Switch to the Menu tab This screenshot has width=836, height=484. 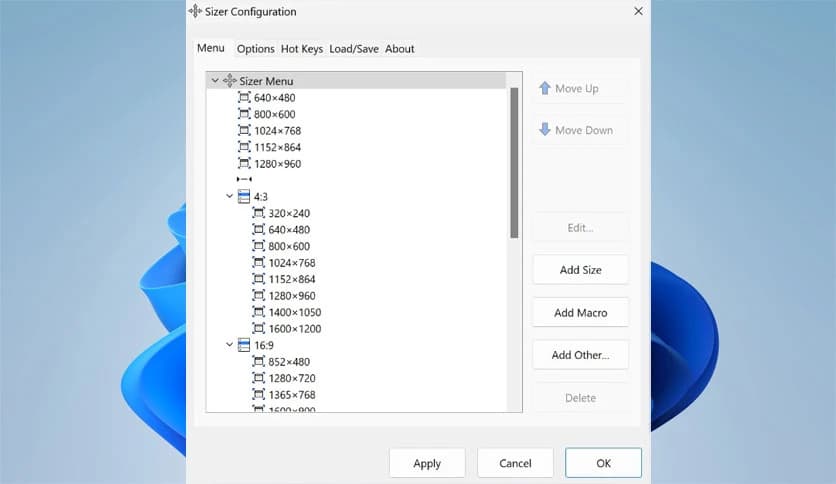pos(211,48)
